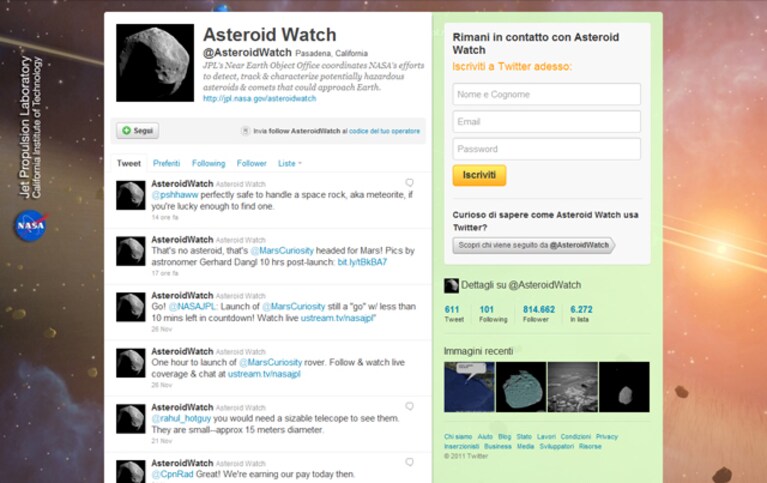
Task: Open the Inserzionisti footer link
Action: point(462,446)
